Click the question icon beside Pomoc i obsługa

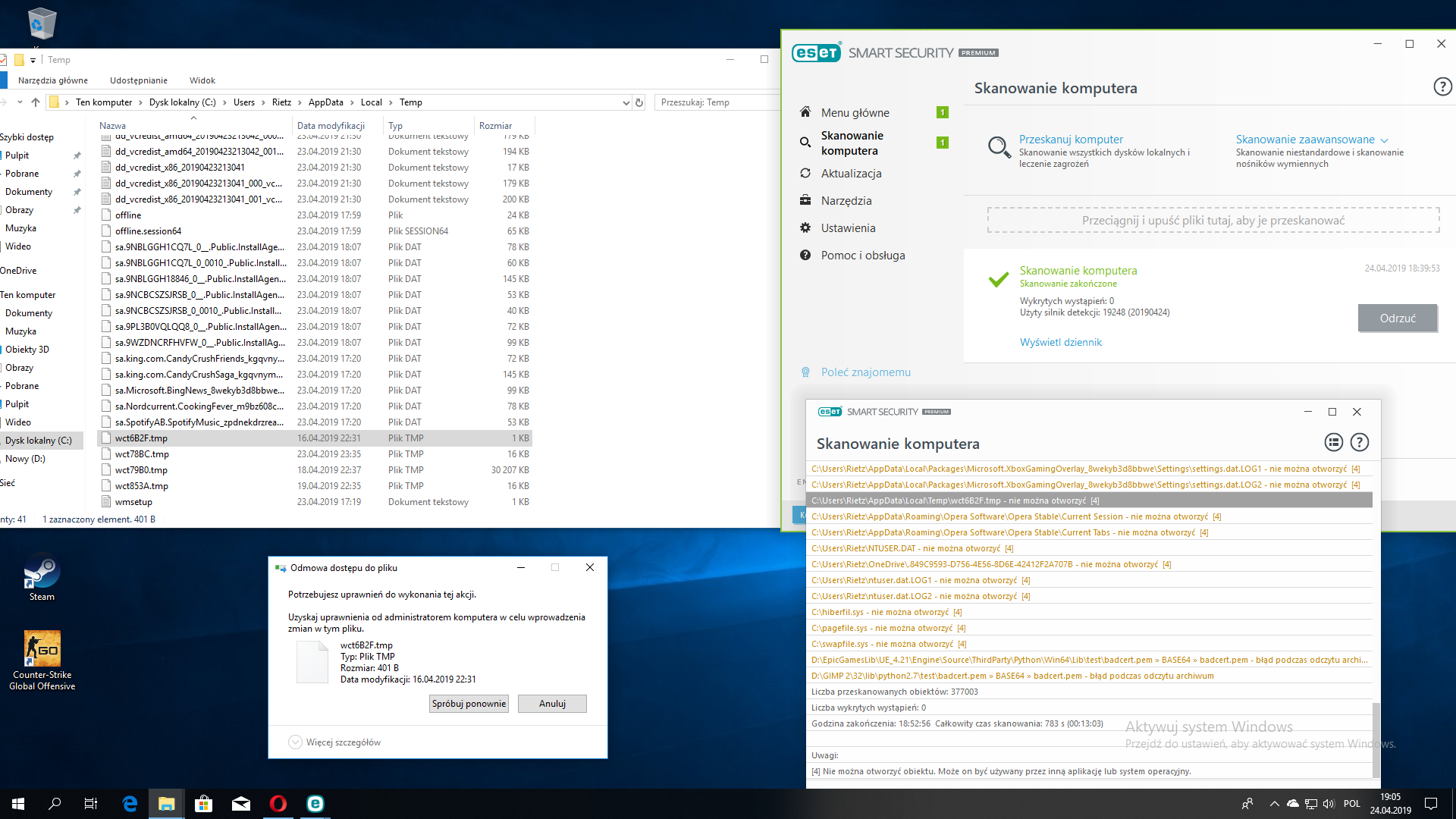(x=805, y=255)
